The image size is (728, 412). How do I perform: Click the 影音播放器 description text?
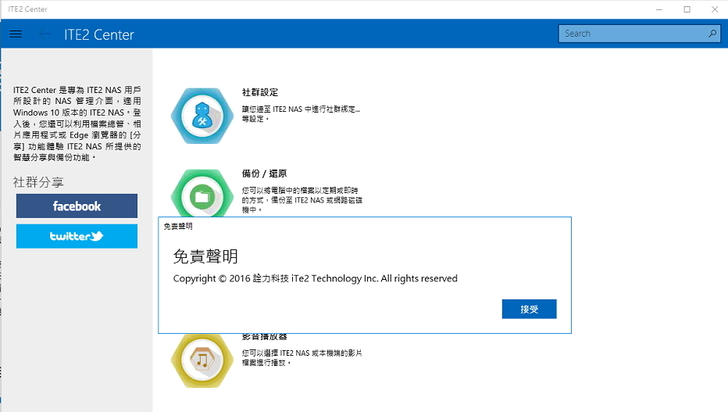click(x=302, y=357)
